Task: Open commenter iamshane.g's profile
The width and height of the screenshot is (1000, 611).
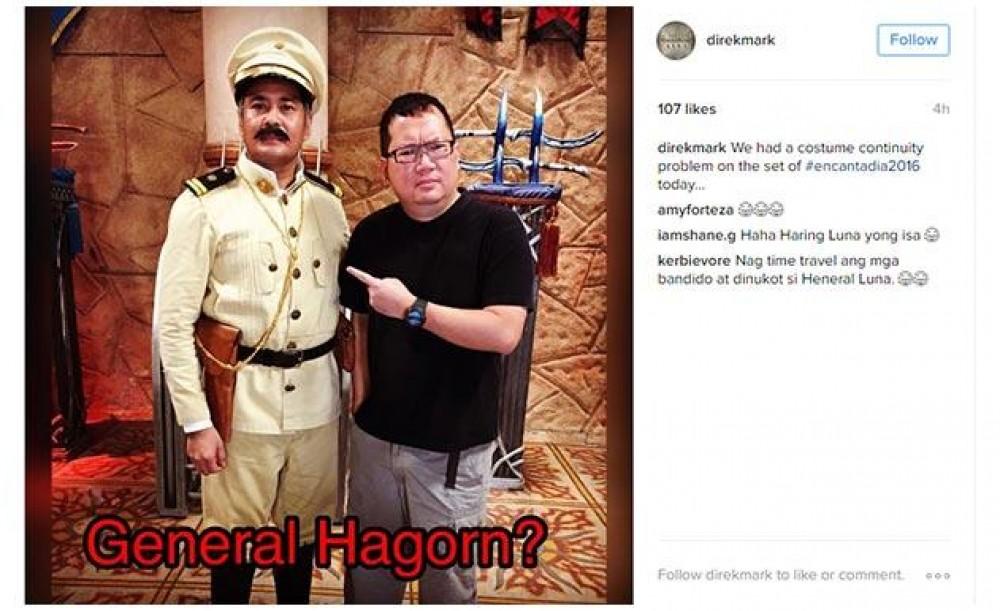Action: click(x=696, y=235)
